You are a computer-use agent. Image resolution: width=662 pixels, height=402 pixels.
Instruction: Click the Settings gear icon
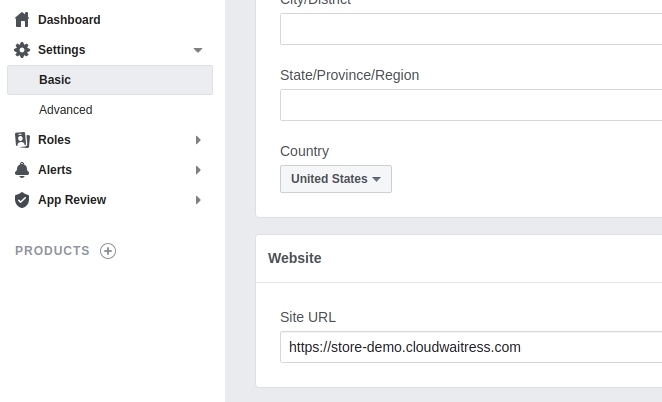coord(22,50)
